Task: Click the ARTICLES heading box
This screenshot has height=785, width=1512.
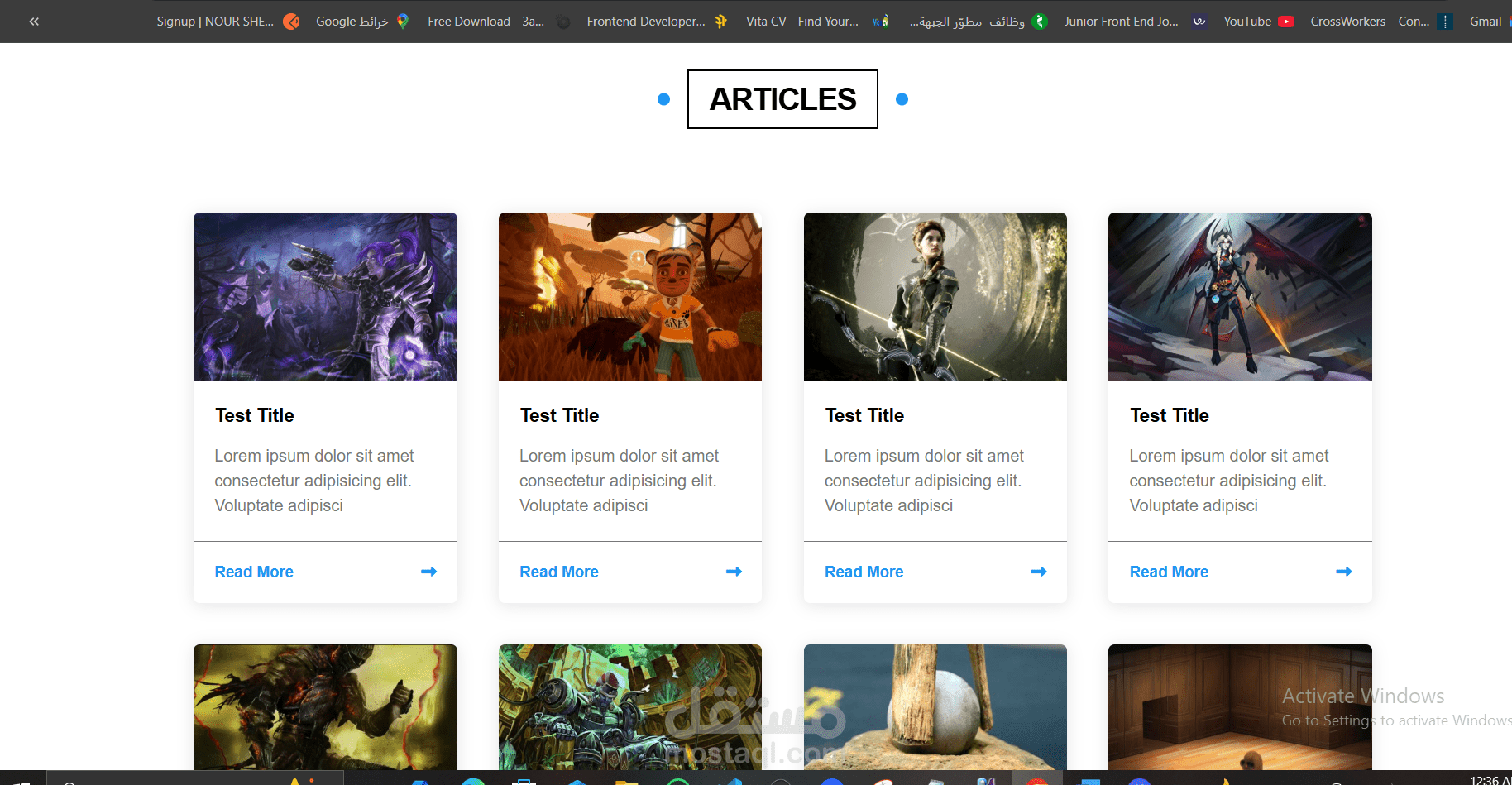Action: 782,99
